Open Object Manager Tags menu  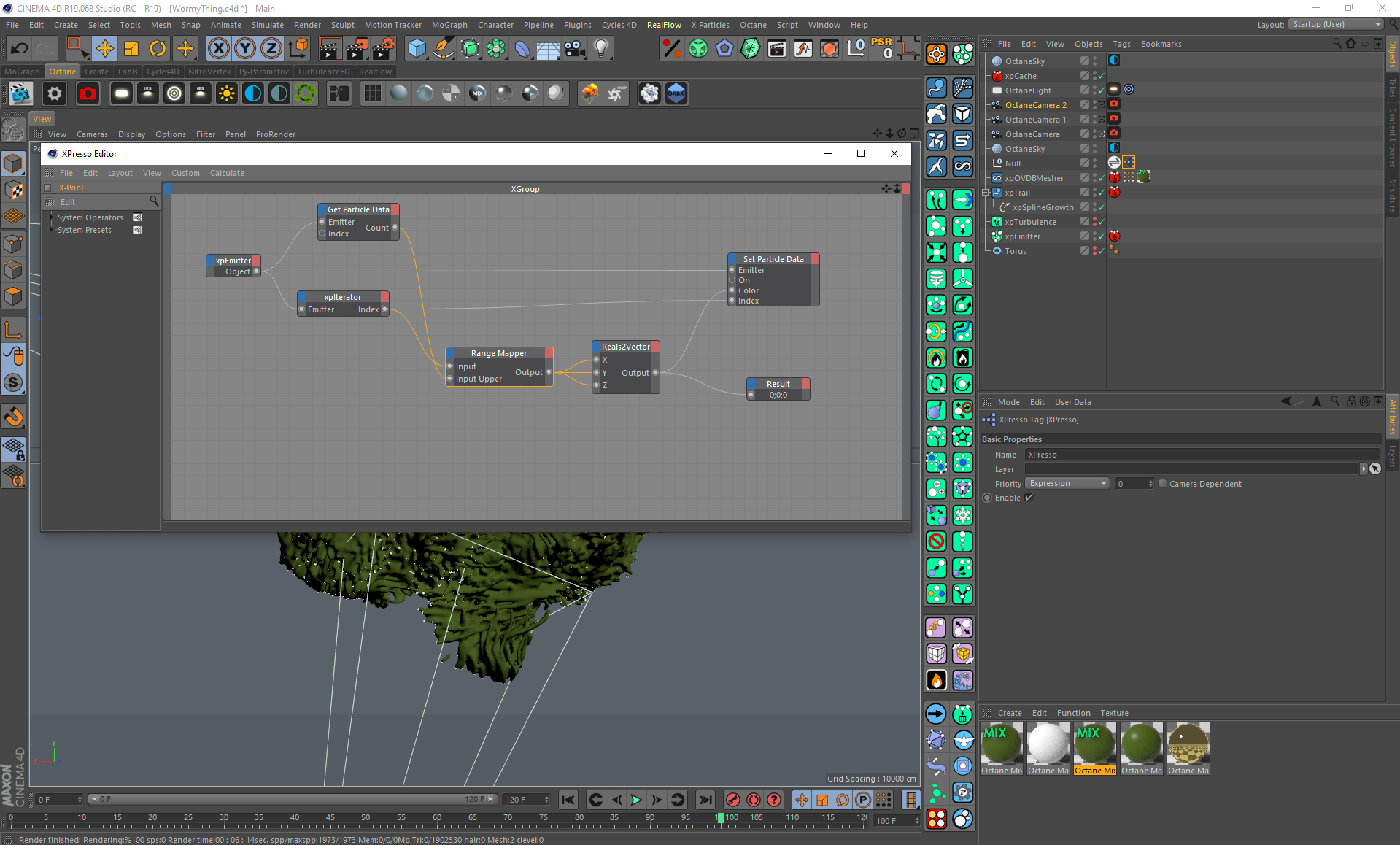[x=1121, y=44]
